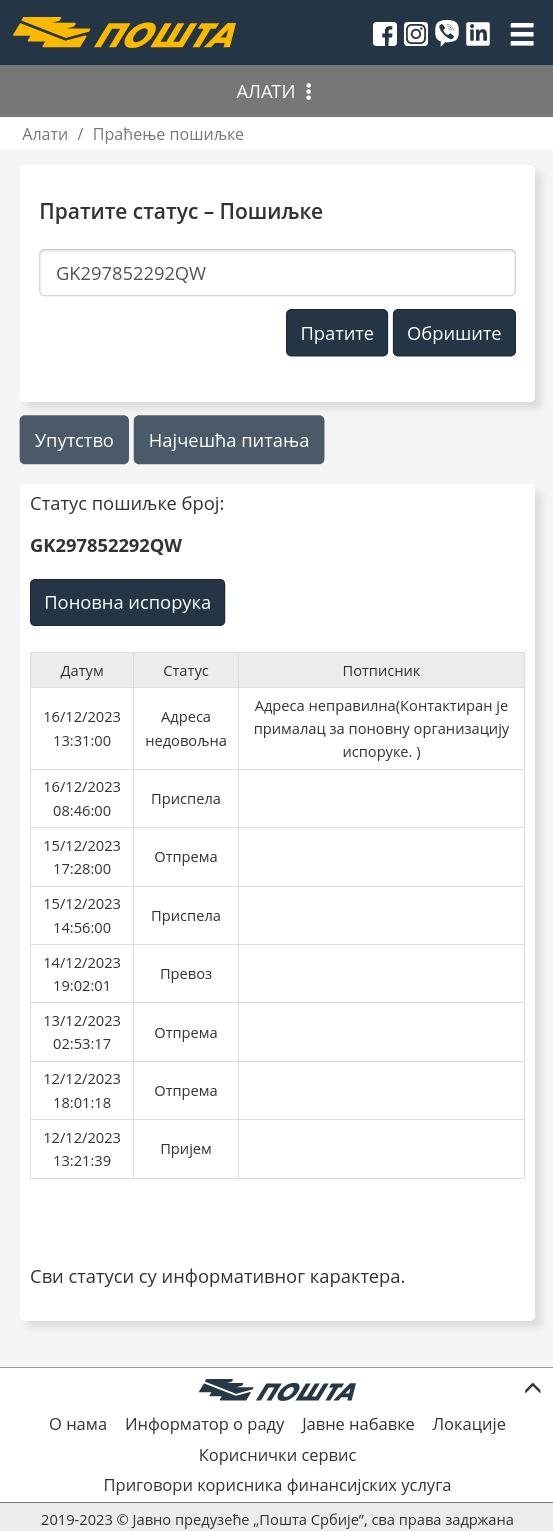The height and width of the screenshot is (1531, 553).
Task: Click the Пошта logo in footer
Action: coord(277,1390)
